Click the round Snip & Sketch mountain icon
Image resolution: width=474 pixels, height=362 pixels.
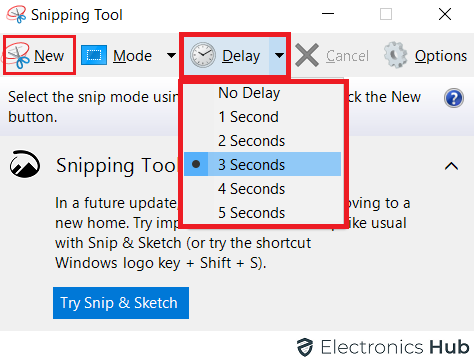(25, 164)
